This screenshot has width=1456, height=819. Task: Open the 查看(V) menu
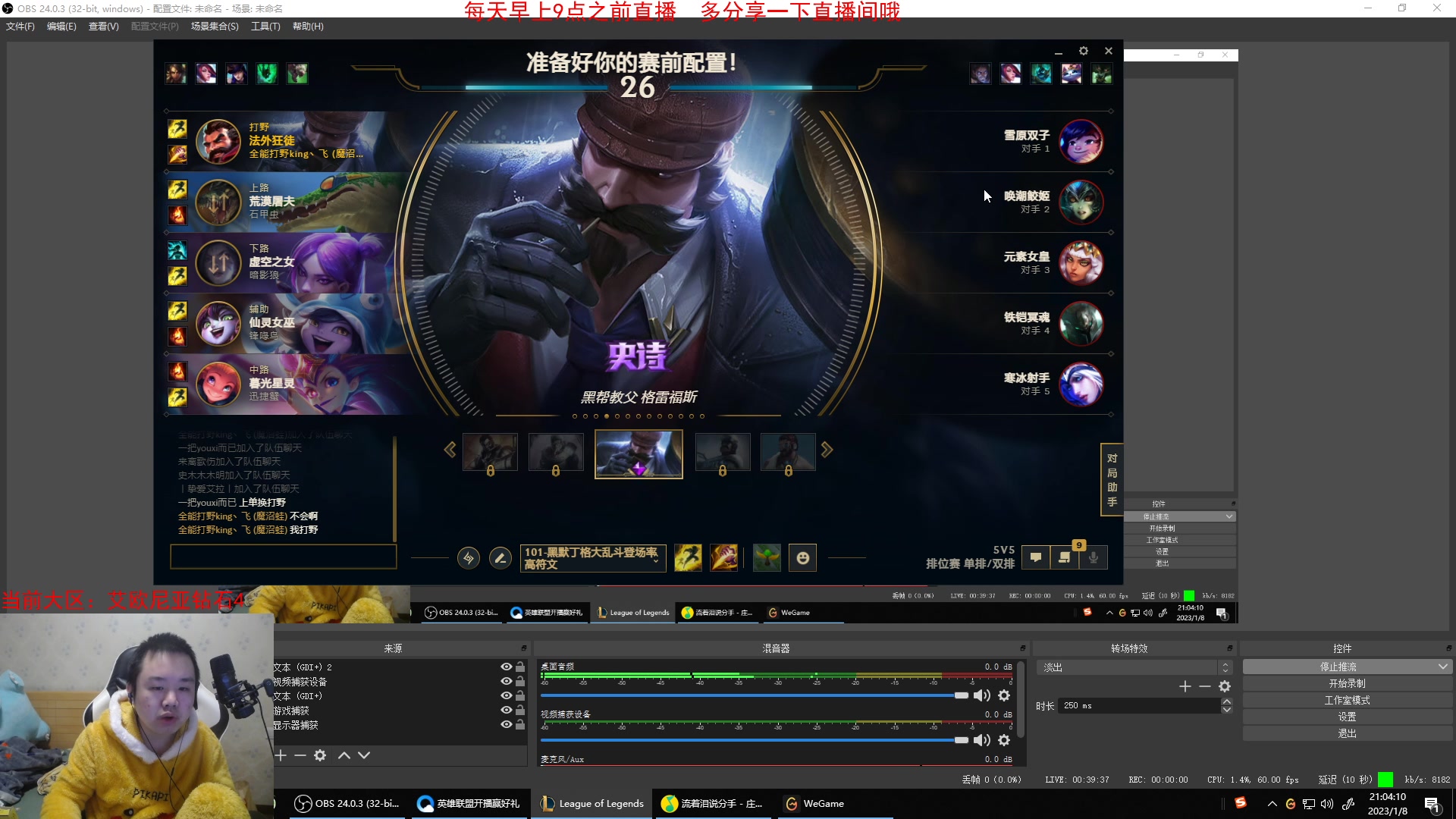pos(104,27)
